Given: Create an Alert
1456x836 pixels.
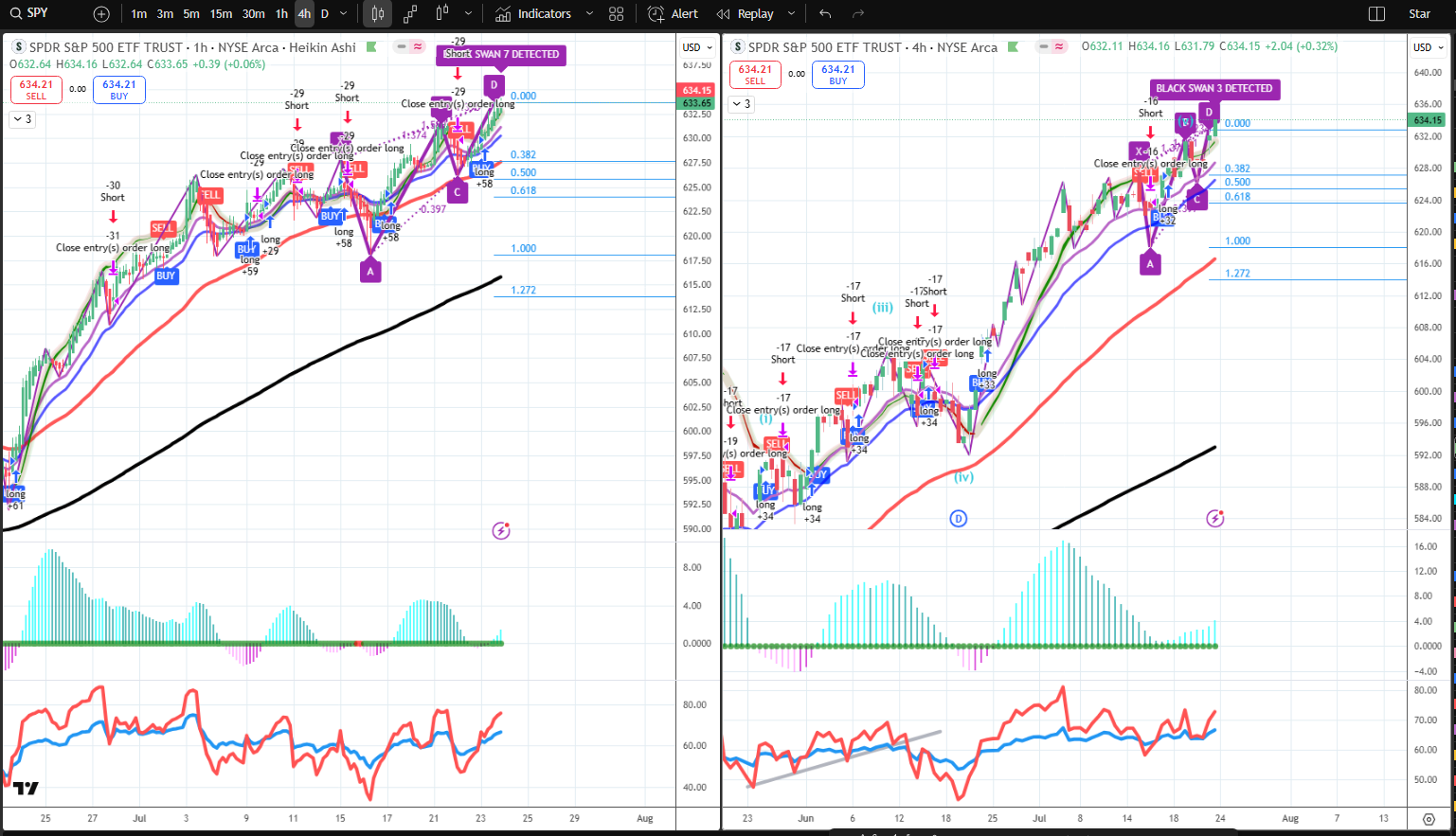Looking at the screenshot, I should point(673,14).
